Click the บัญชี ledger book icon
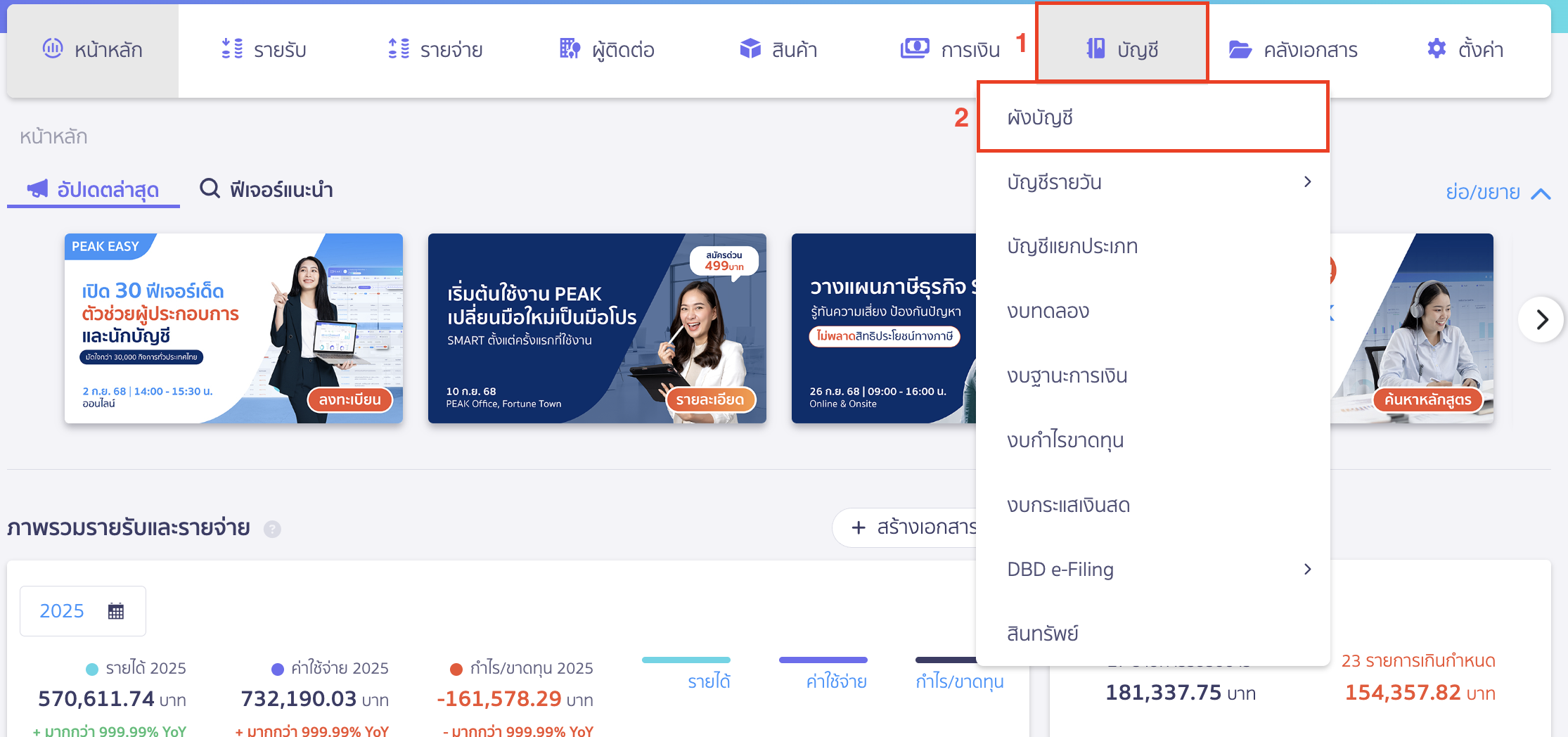 (1095, 49)
